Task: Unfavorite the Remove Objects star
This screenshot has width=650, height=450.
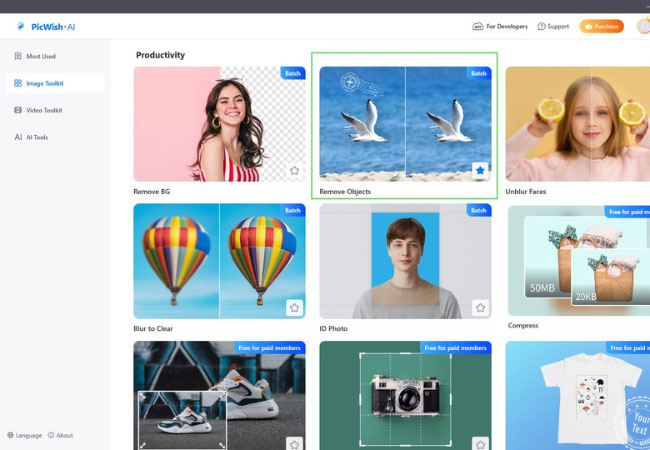Action: [480, 171]
